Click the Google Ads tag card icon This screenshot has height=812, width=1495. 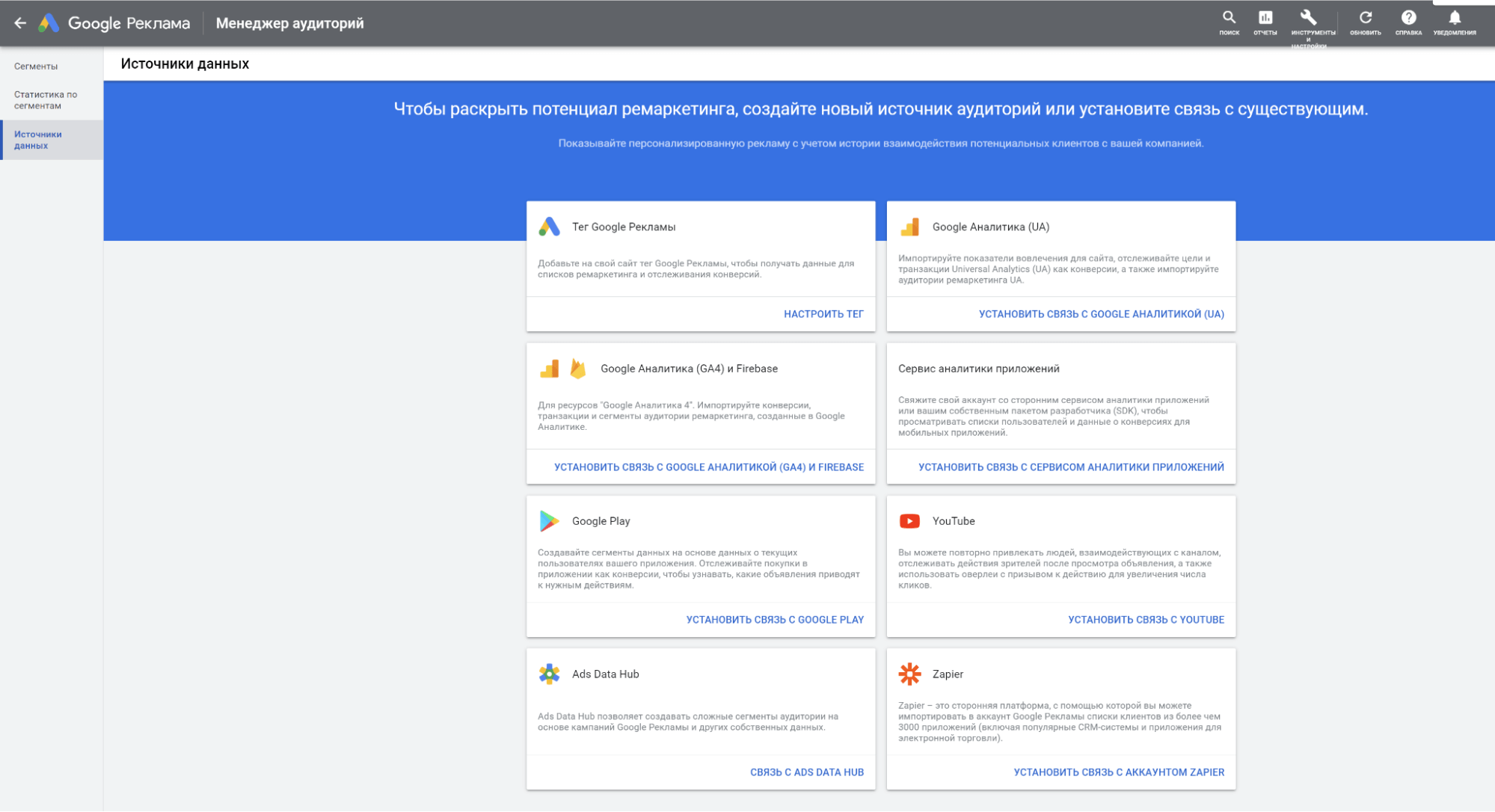point(549,227)
